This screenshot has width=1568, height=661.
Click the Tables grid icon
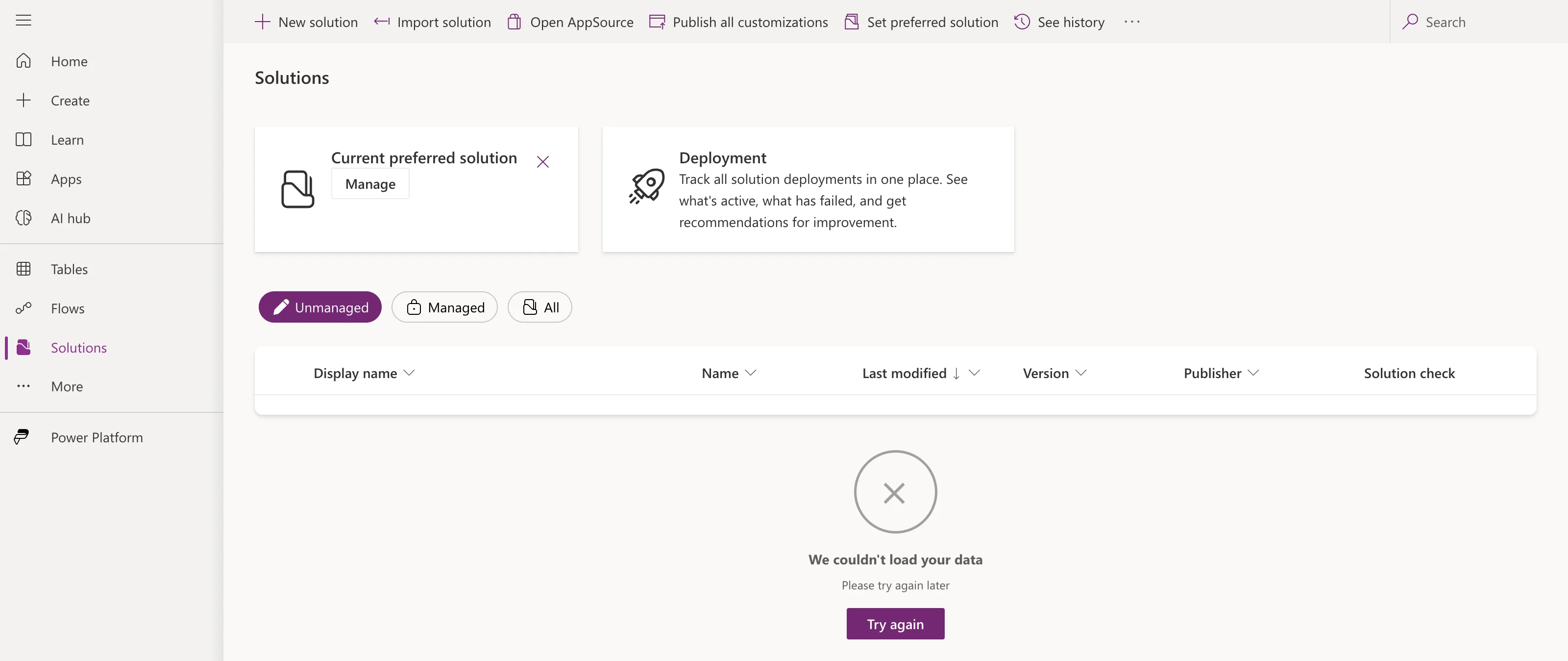point(23,269)
